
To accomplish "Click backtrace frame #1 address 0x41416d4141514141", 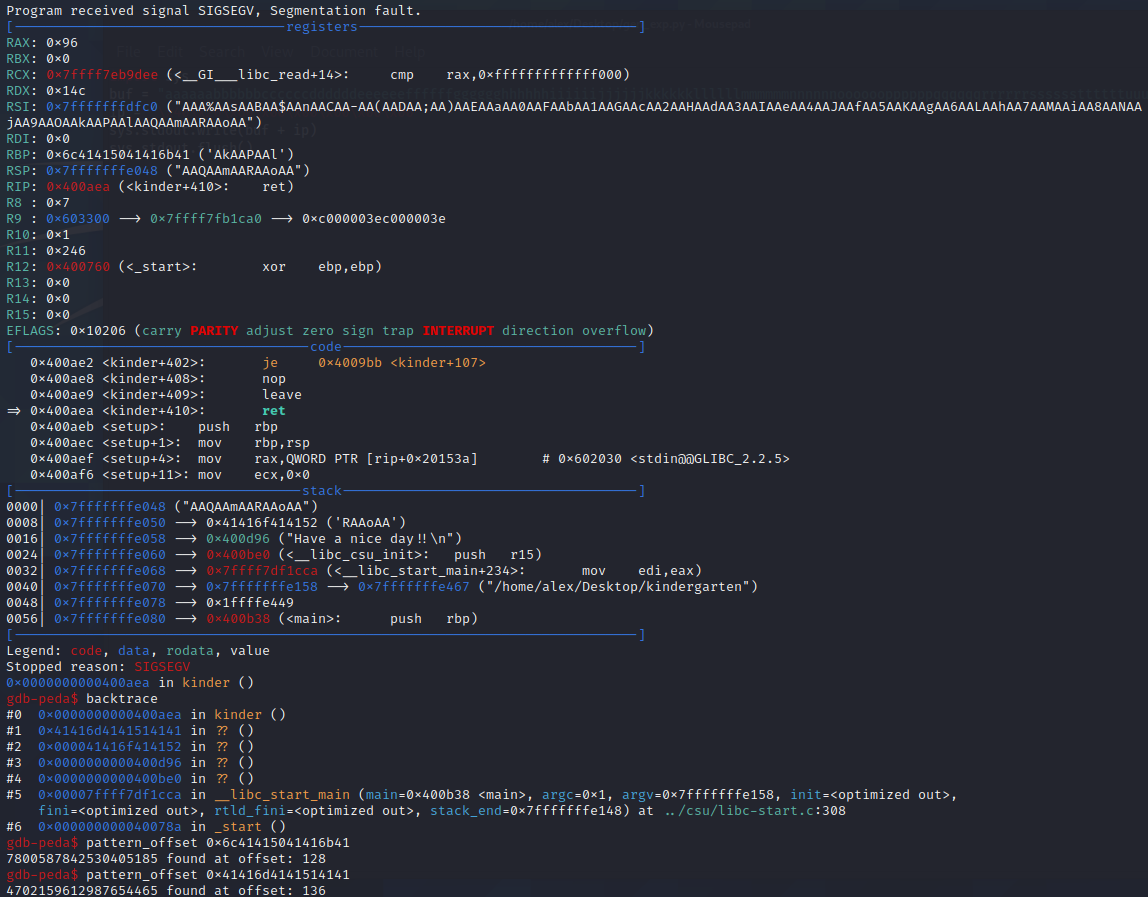I will 110,731.
